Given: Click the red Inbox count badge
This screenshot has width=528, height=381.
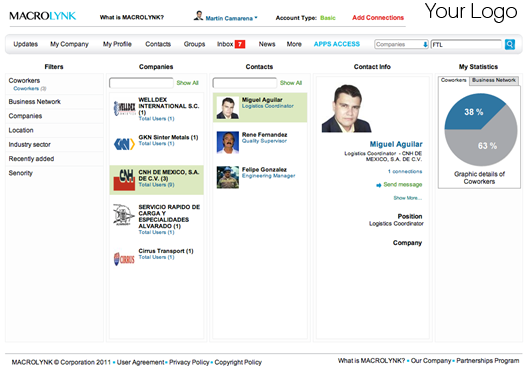Looking at the screenshot, I should tap(240, 44).
